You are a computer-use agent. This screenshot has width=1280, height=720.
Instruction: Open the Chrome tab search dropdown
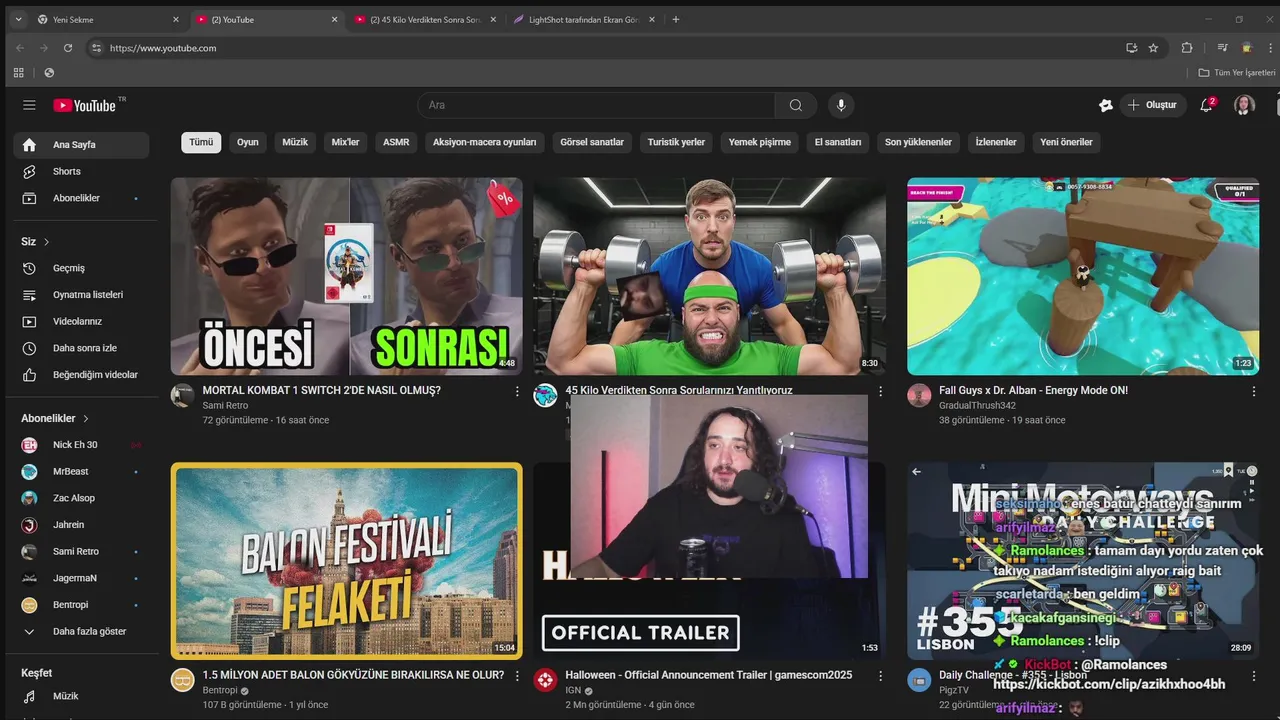pyautogui.click(x=18, y=19)
